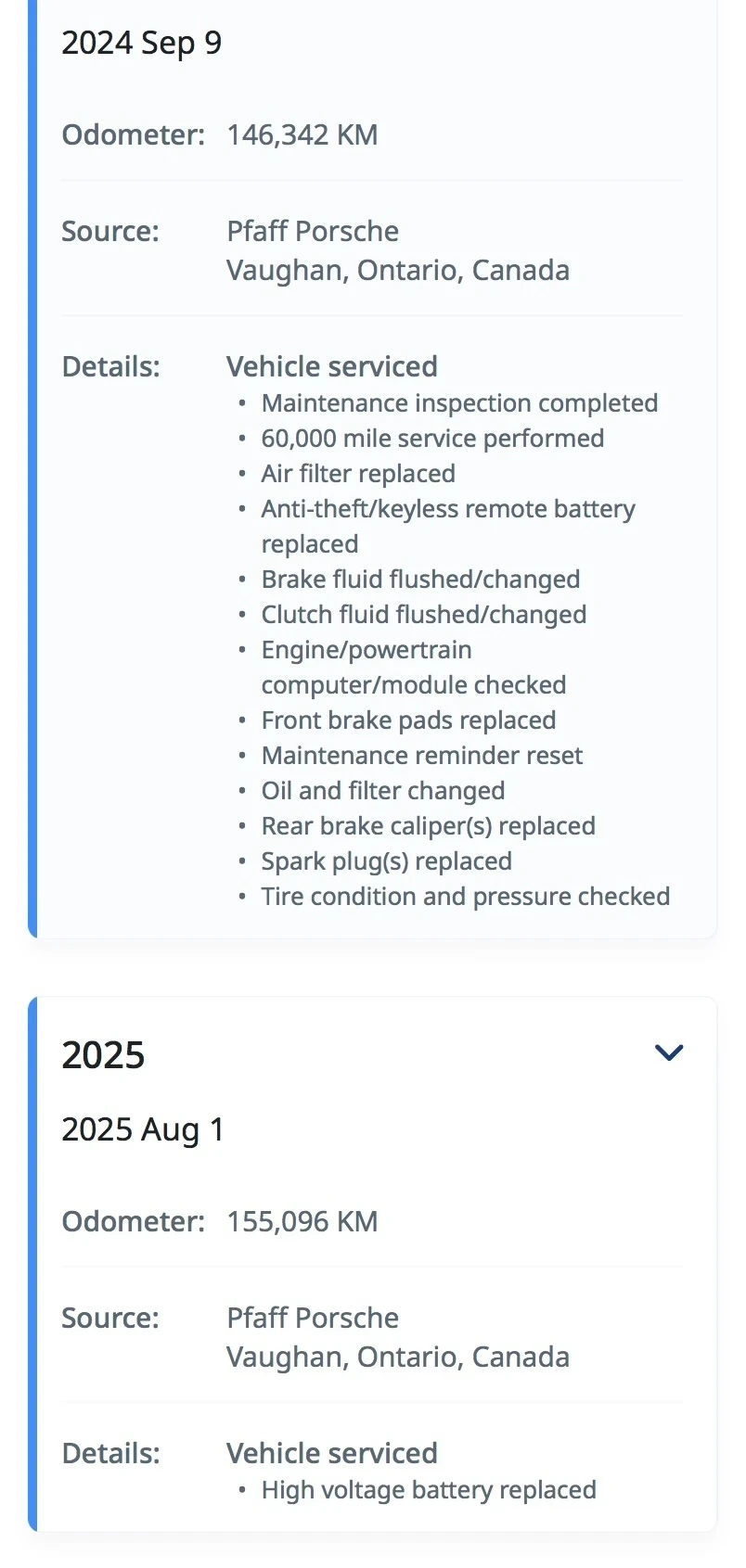Click the Air filter replaced entry

pyautogui.click(x=357, y=474)
